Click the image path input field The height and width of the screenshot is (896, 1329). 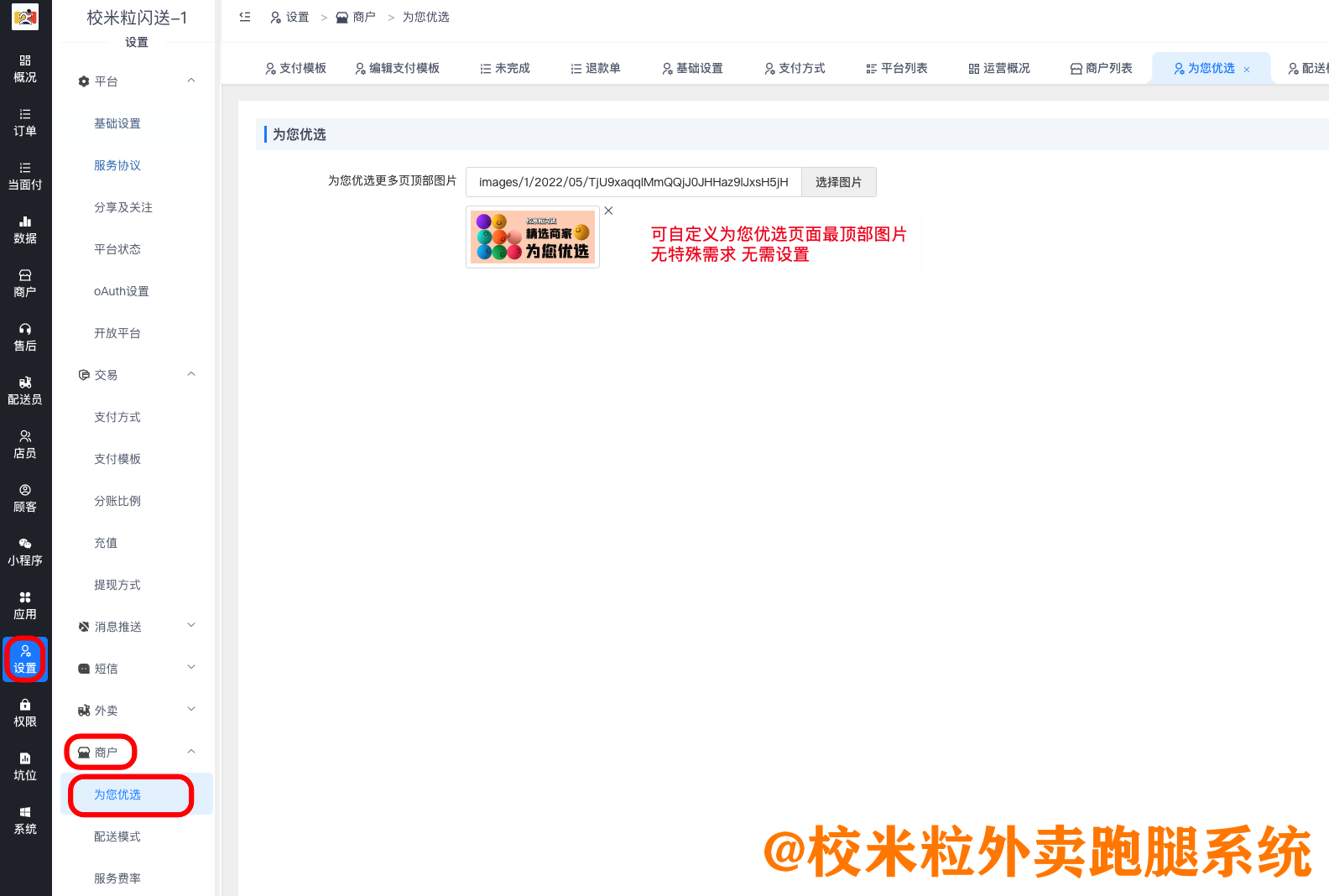(x=633, y=182)
